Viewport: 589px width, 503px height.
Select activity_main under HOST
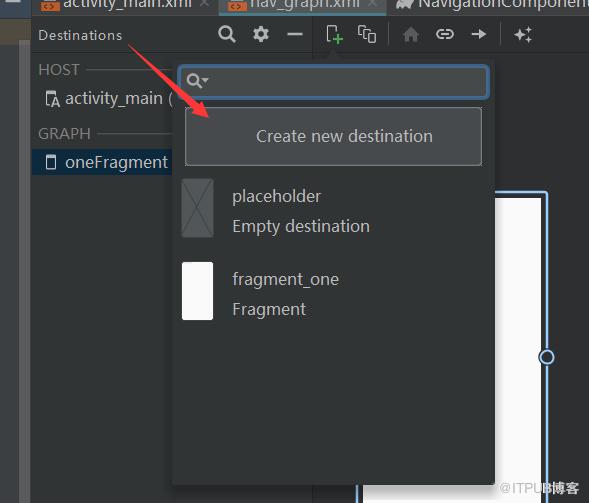coord(109,99)
